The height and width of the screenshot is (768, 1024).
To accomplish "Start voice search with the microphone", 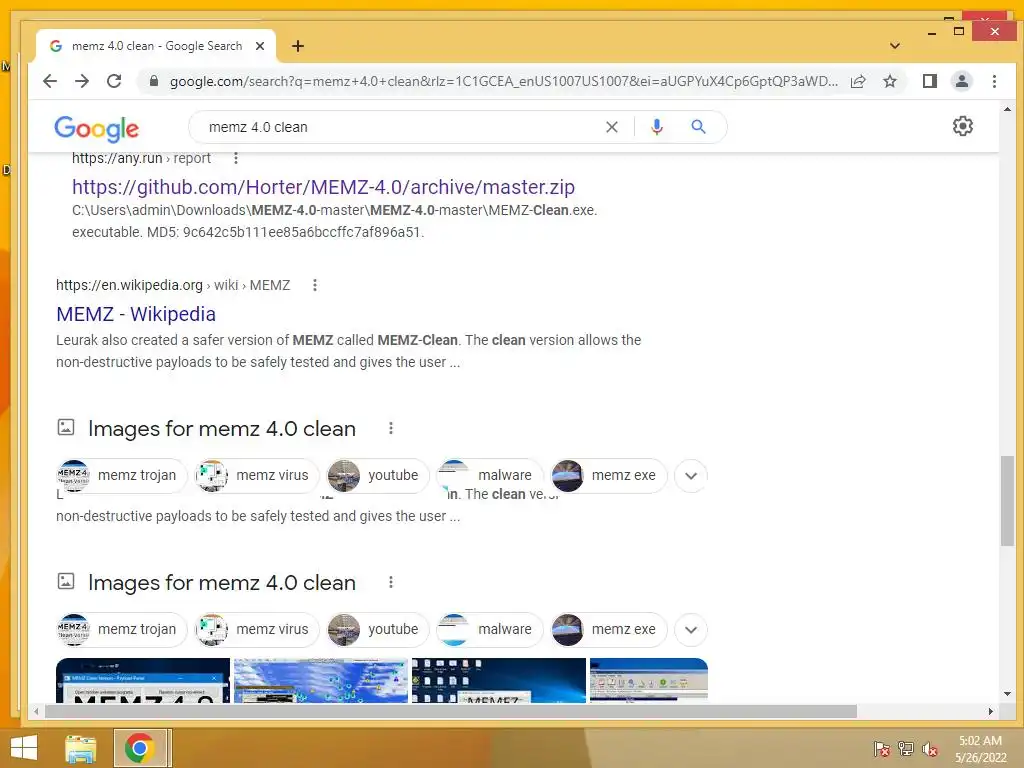I will tap(657, 127).
